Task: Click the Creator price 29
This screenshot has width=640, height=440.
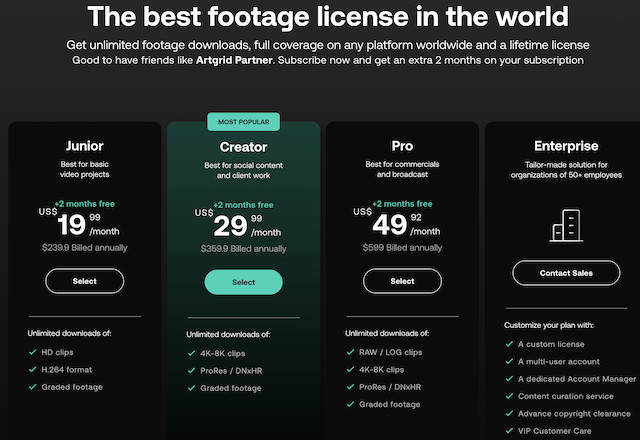Action: (x=231, y=226)
